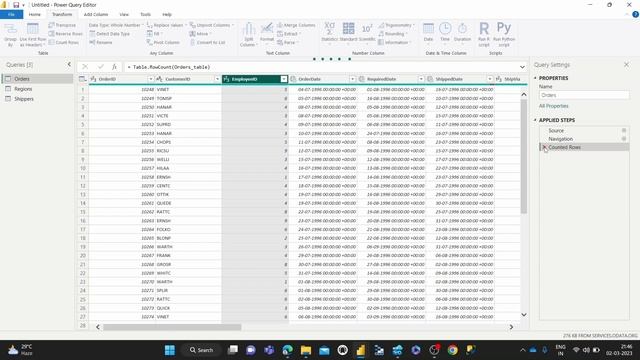Collapse the Queries pane
The height and width of the screenshot is (360, 640).
pos(69,64)
